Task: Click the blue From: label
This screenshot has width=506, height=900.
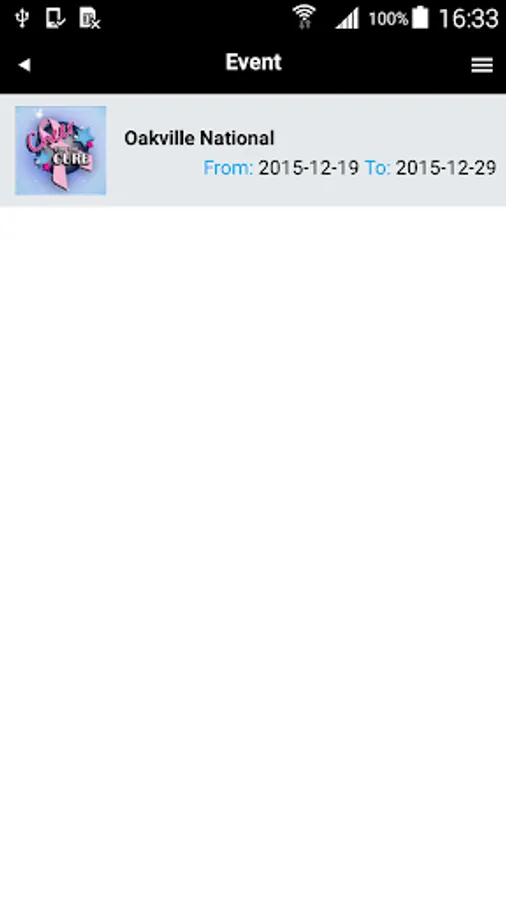Action: point(228,168)
